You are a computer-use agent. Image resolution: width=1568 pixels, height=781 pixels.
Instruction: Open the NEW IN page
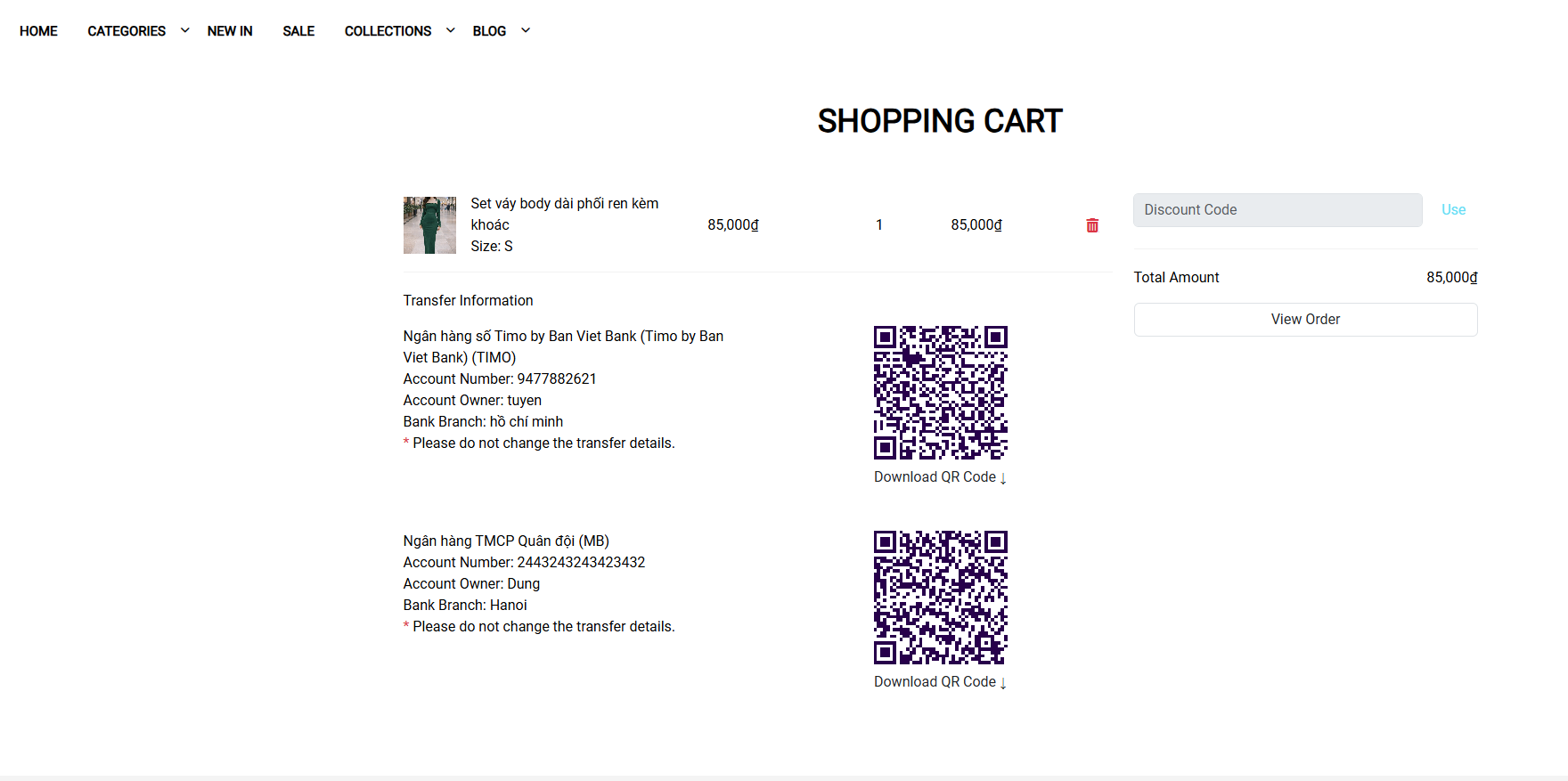pyautogui.click(x=230, y=31)
